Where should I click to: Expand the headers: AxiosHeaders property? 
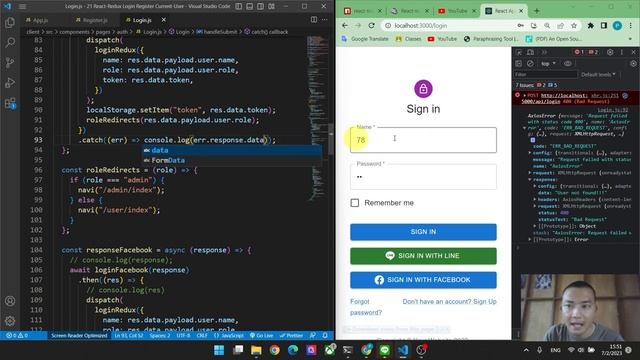(x=535, y=199)
